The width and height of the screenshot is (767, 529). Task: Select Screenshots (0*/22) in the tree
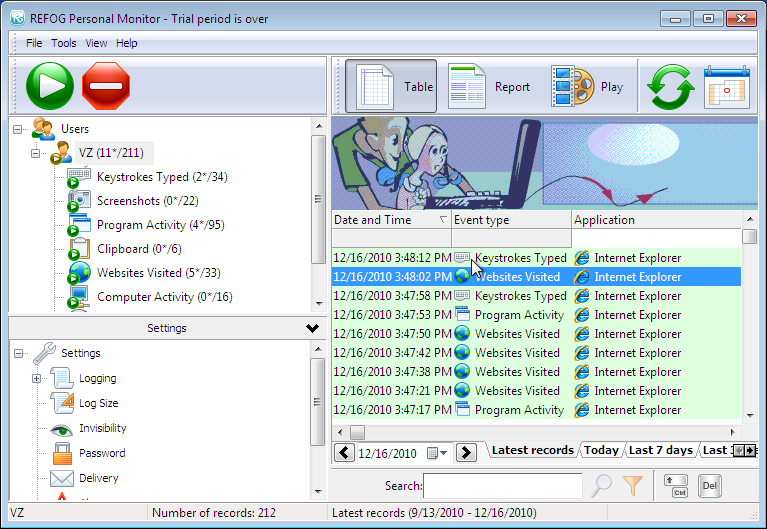(147, 201)
